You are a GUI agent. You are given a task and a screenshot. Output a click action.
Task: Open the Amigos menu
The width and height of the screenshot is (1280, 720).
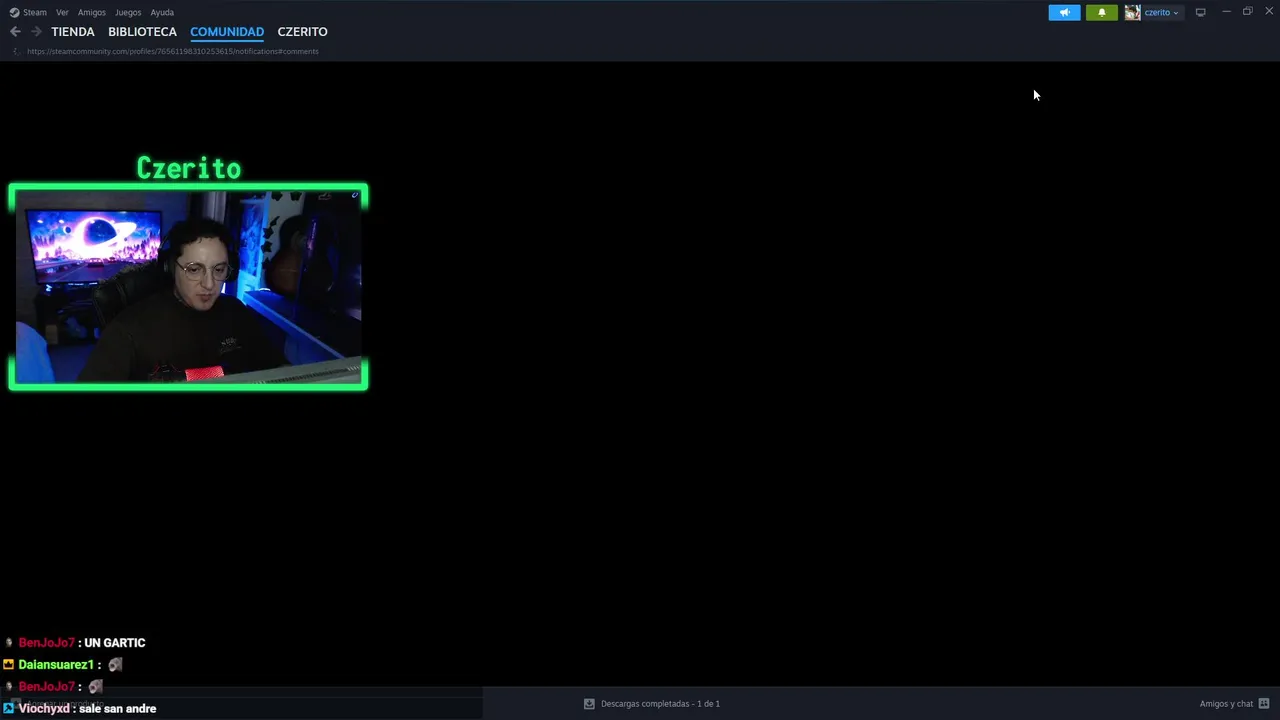[x=92, y=12]
